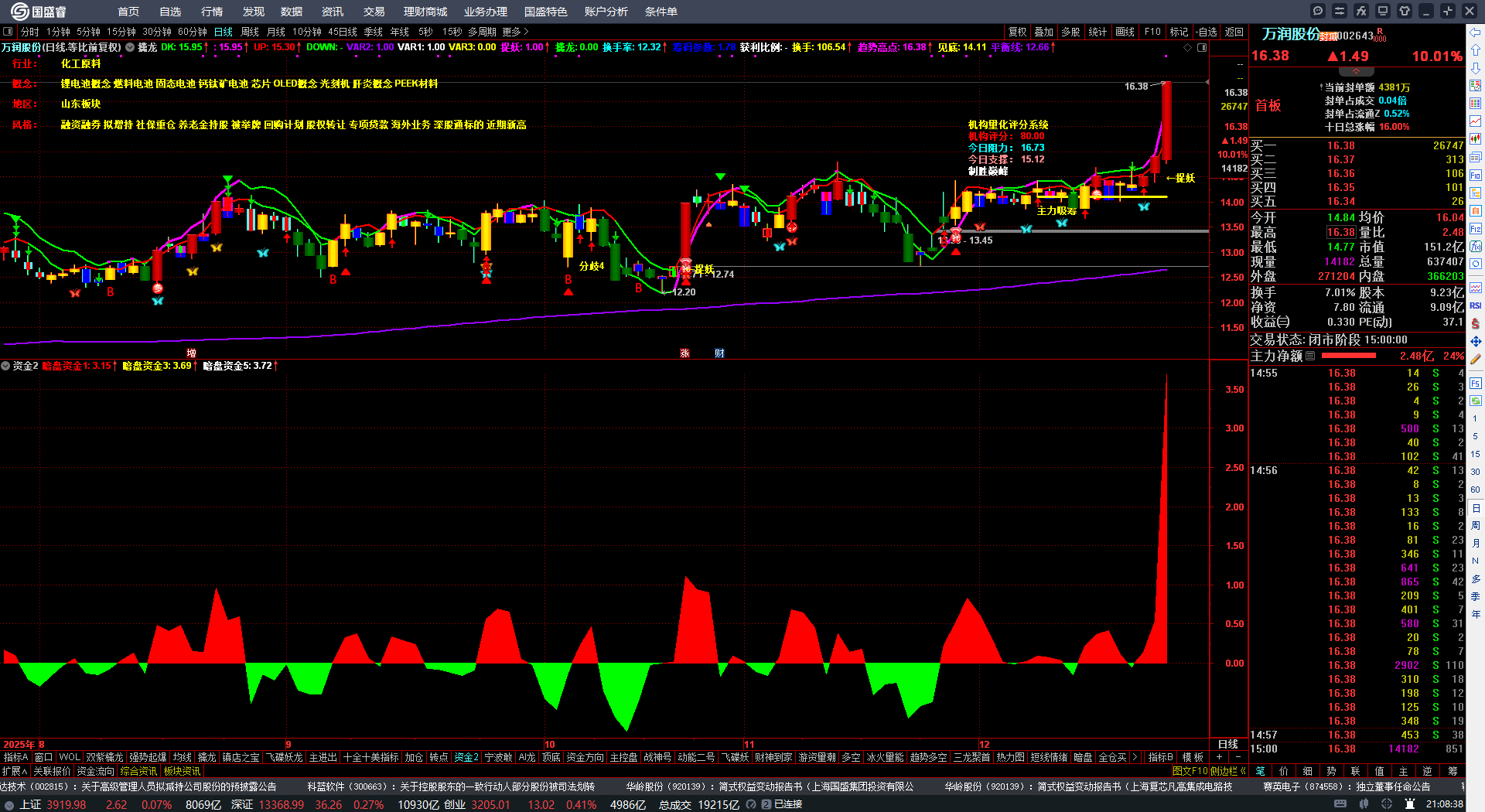Open the settings sliders icon in title bar
Screen dimensions: 1485x812
1340,11
